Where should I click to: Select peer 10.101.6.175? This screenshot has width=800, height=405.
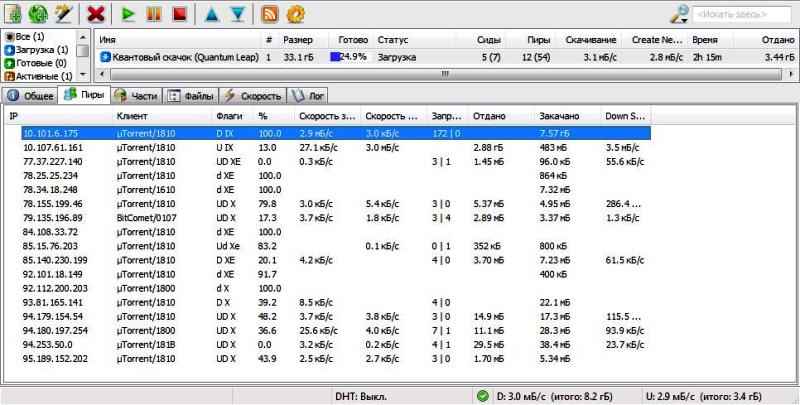point(336,134)
